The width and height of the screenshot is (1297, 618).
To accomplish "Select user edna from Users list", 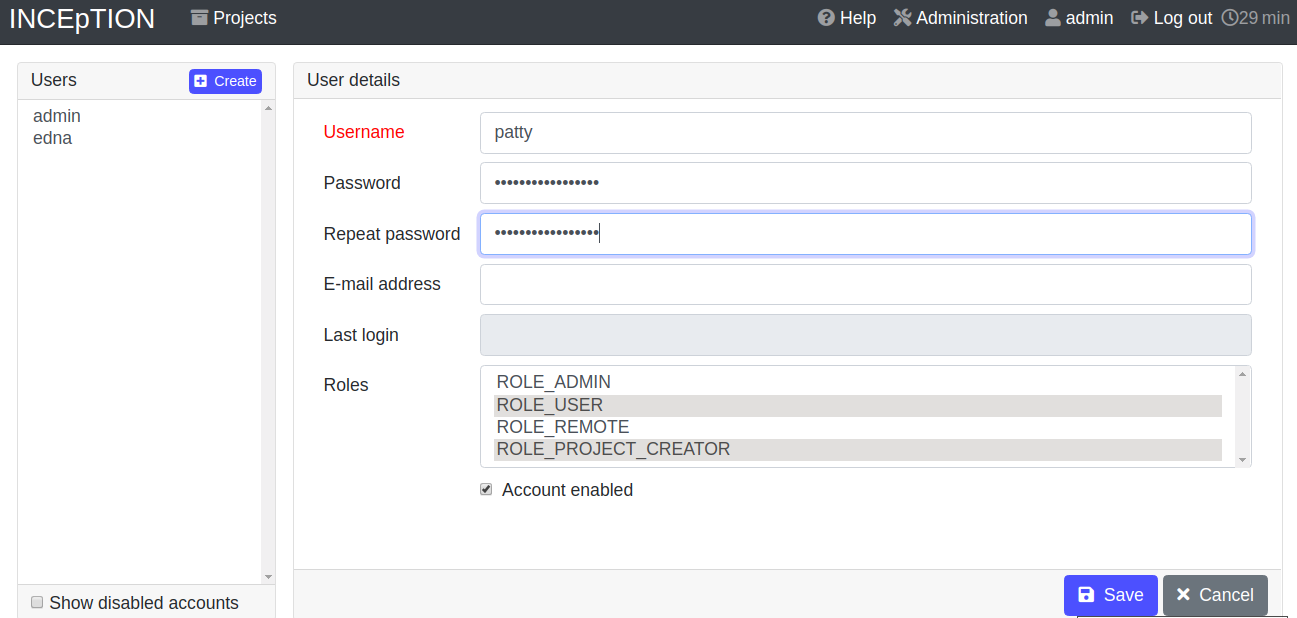I will point(52,138).
